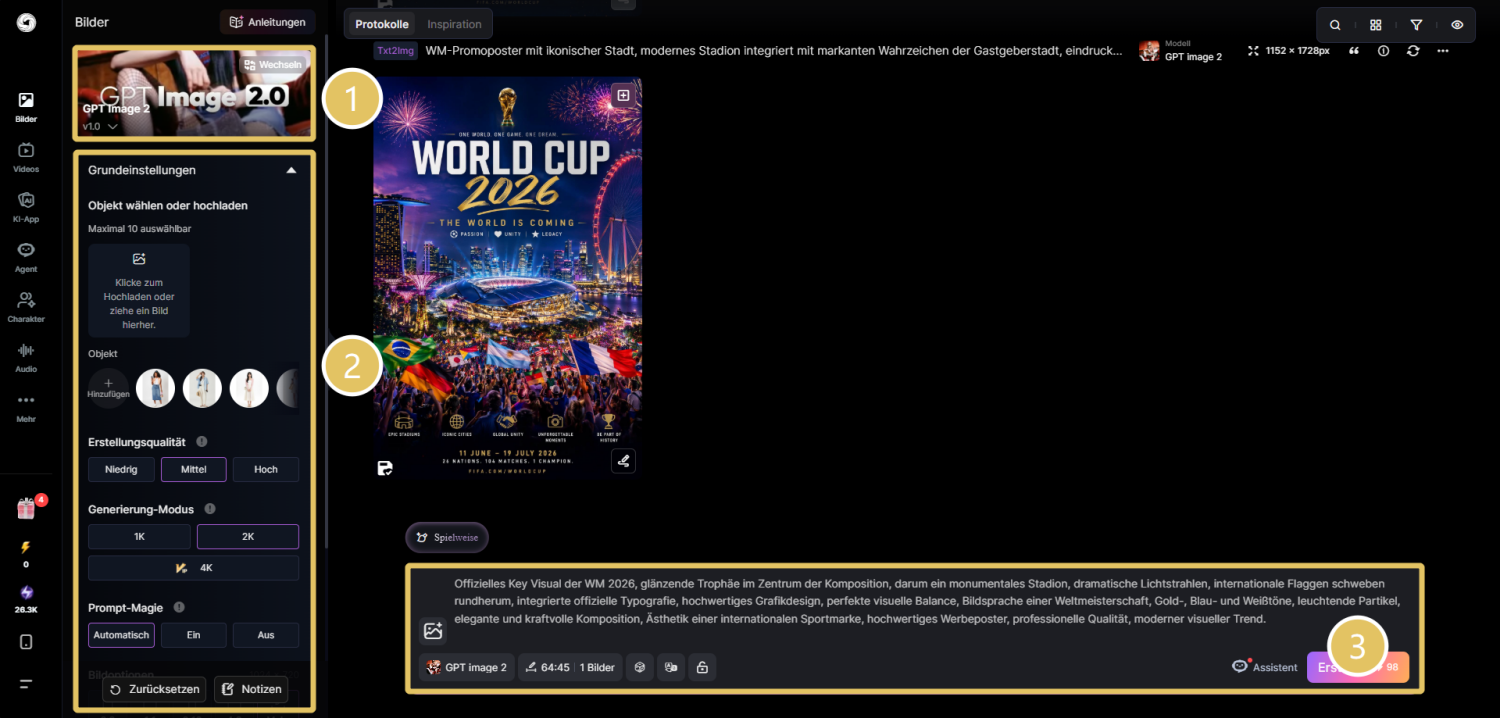Viewport: 1500px width, 718px height.
Task: Select the first object thumbnail in blue dress
Action: [x=155, y=388]
